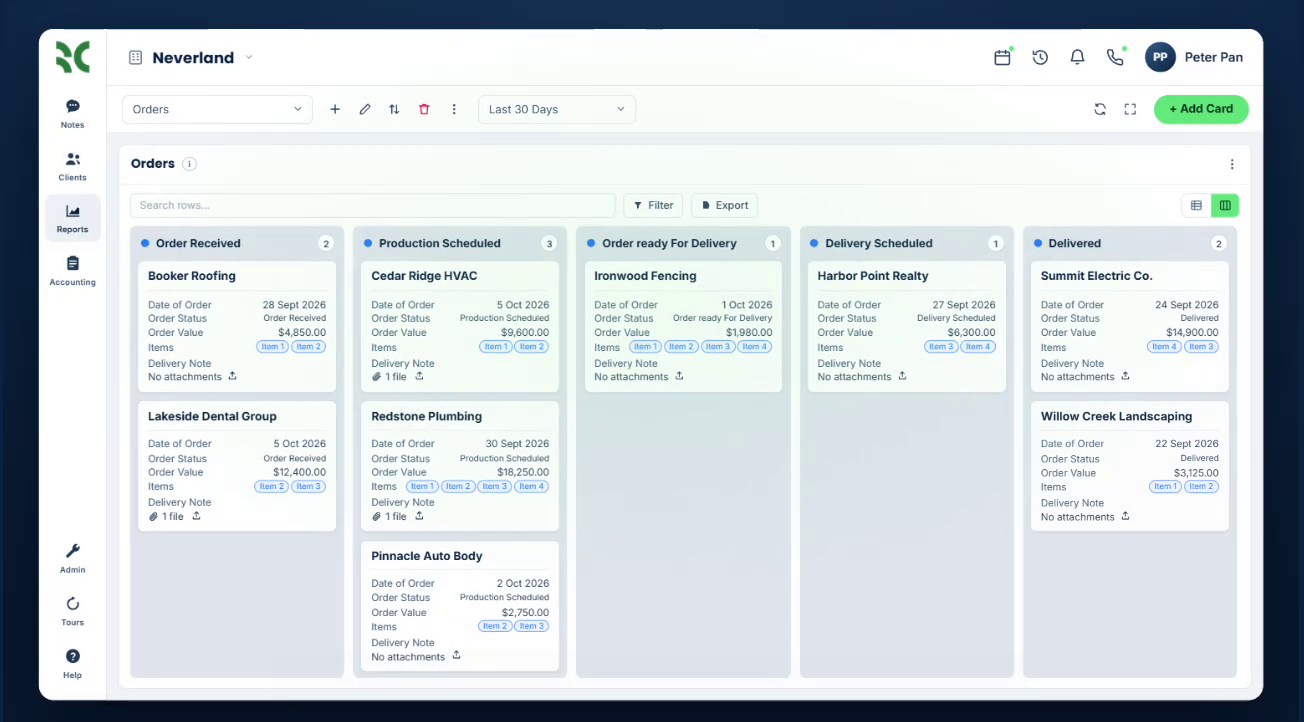Click the Search rows input field
Screen dimensions: 1304x722
(372, 205)
